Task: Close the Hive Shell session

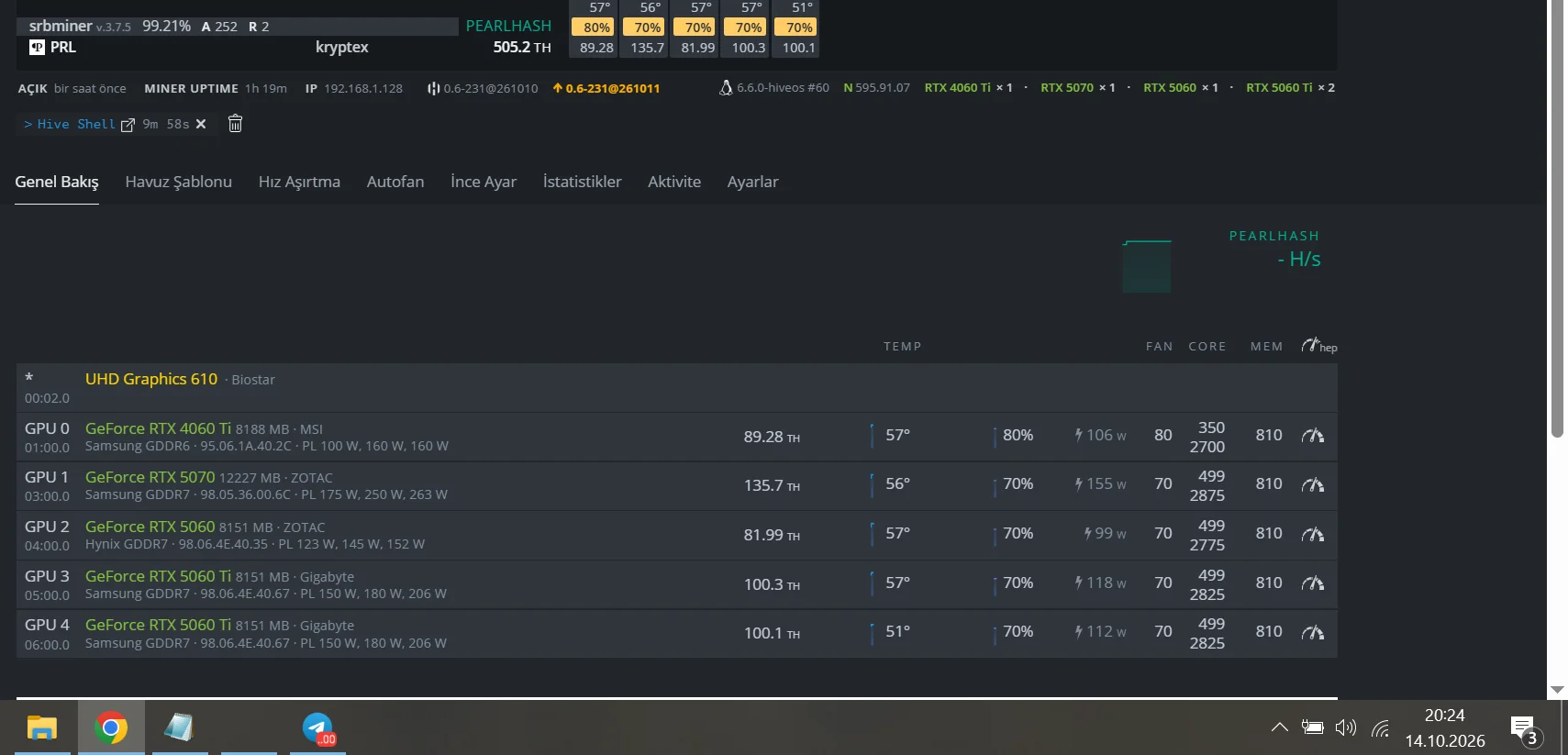Action: 201,124
